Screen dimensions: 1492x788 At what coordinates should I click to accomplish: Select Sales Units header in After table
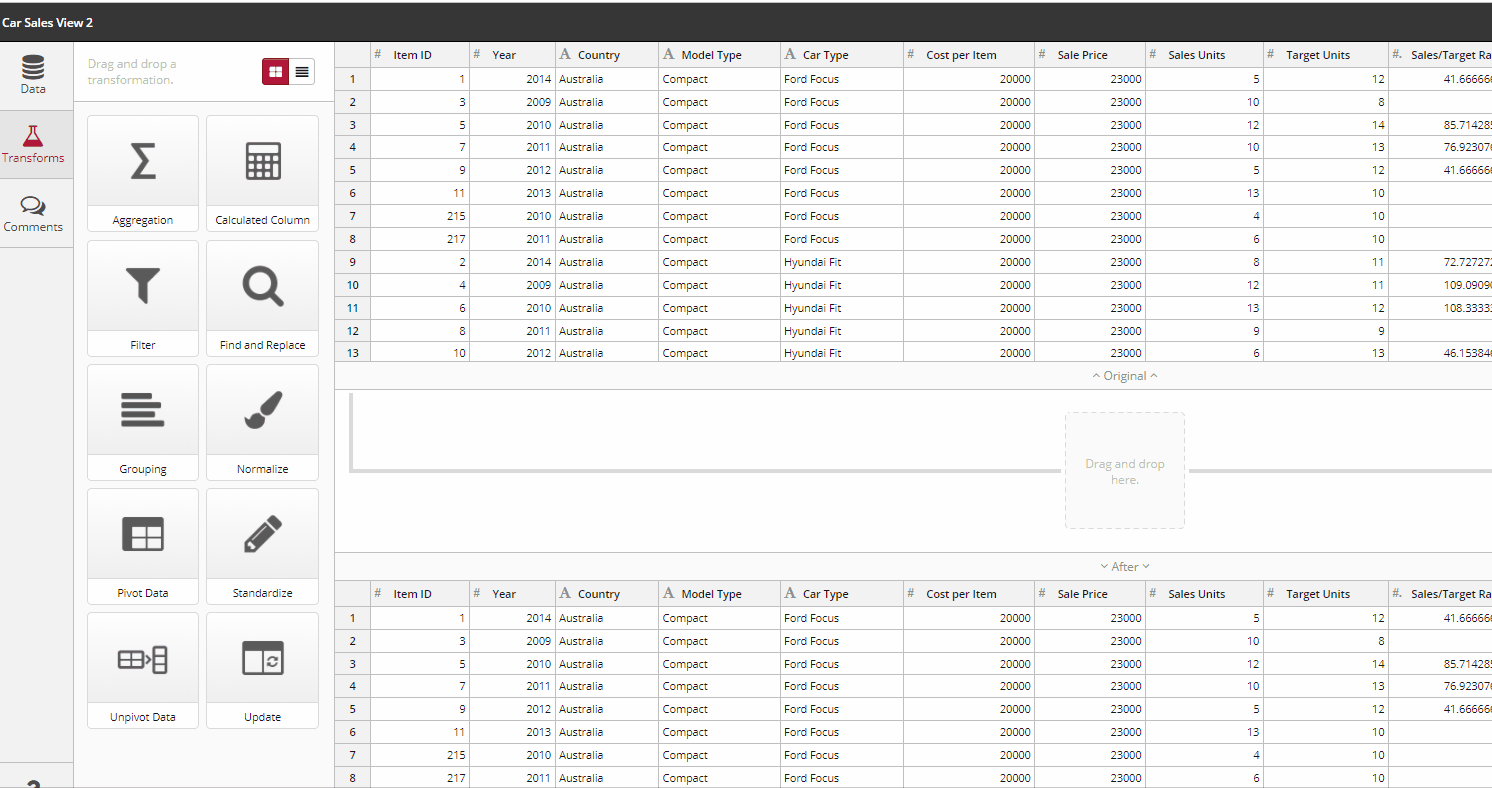point(1204,594)
